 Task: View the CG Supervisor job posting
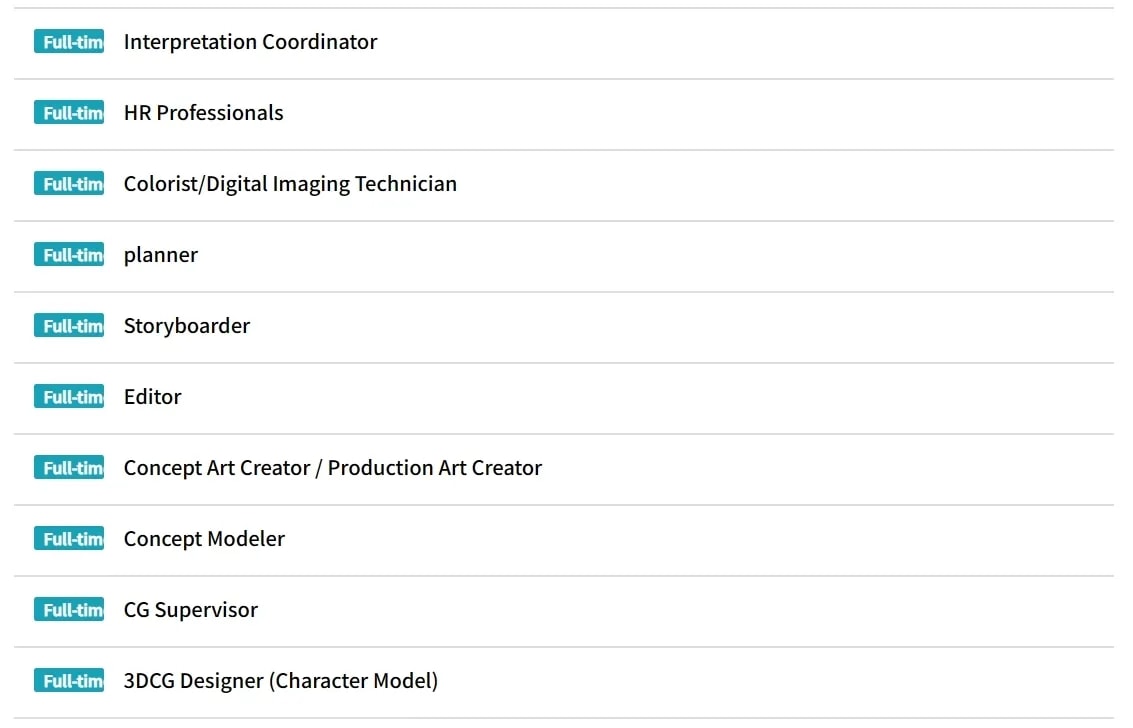click(x=190, y=610)
